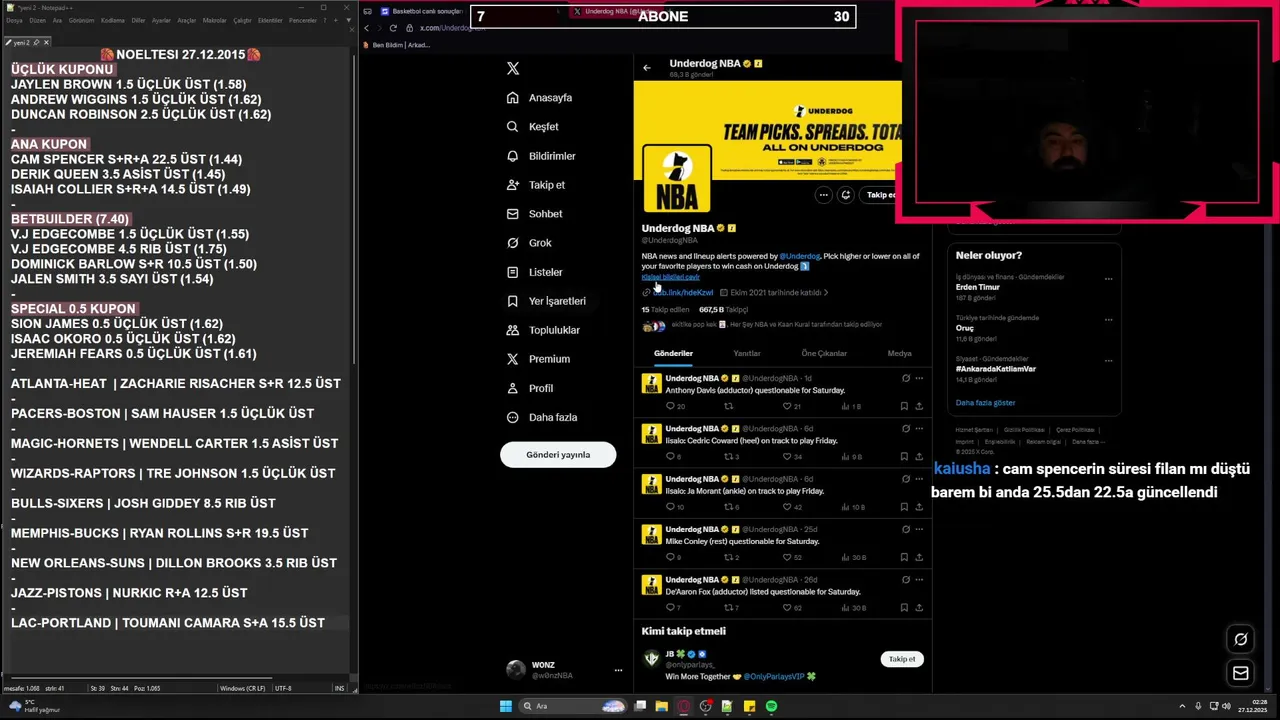1280x720 pixels.
Task: Click the back arrow on Underdog NBA profile
Action: click(x=647, y=68)
